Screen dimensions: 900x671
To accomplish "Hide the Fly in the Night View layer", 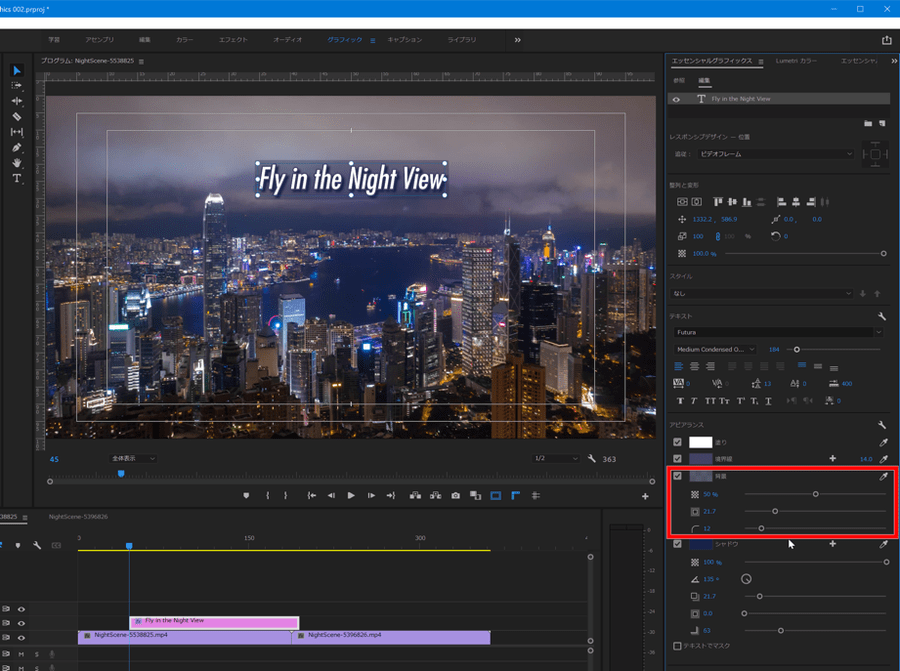I will pos(677,100).
